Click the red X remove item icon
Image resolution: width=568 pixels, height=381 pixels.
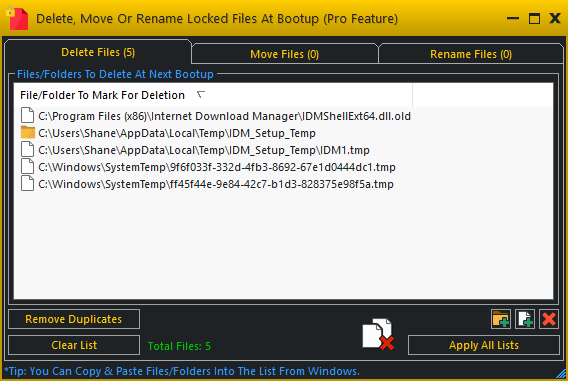tap(549, 319)
